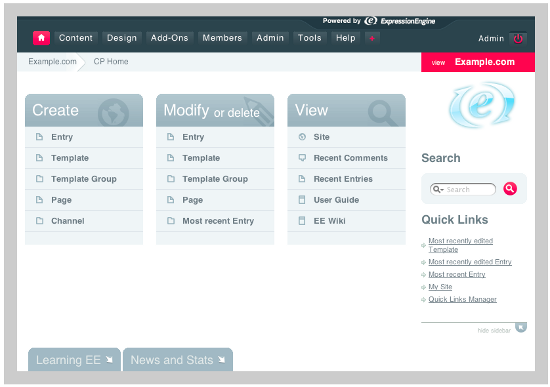The image size is (550, 387).
Task: Click folder icon beside Most recent Entry
Action: [171, 221]
